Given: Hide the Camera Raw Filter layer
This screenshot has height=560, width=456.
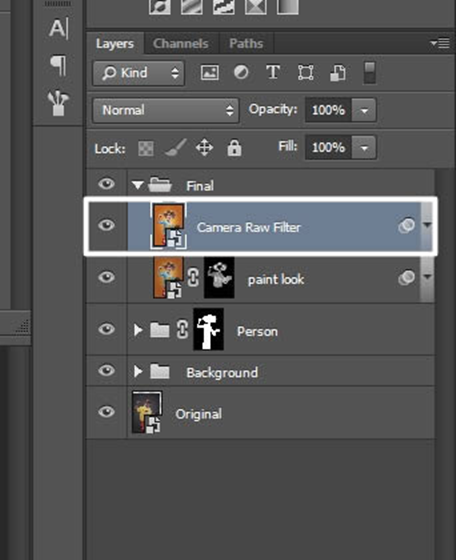Looking at the screenshot, I should click(106, 225).
